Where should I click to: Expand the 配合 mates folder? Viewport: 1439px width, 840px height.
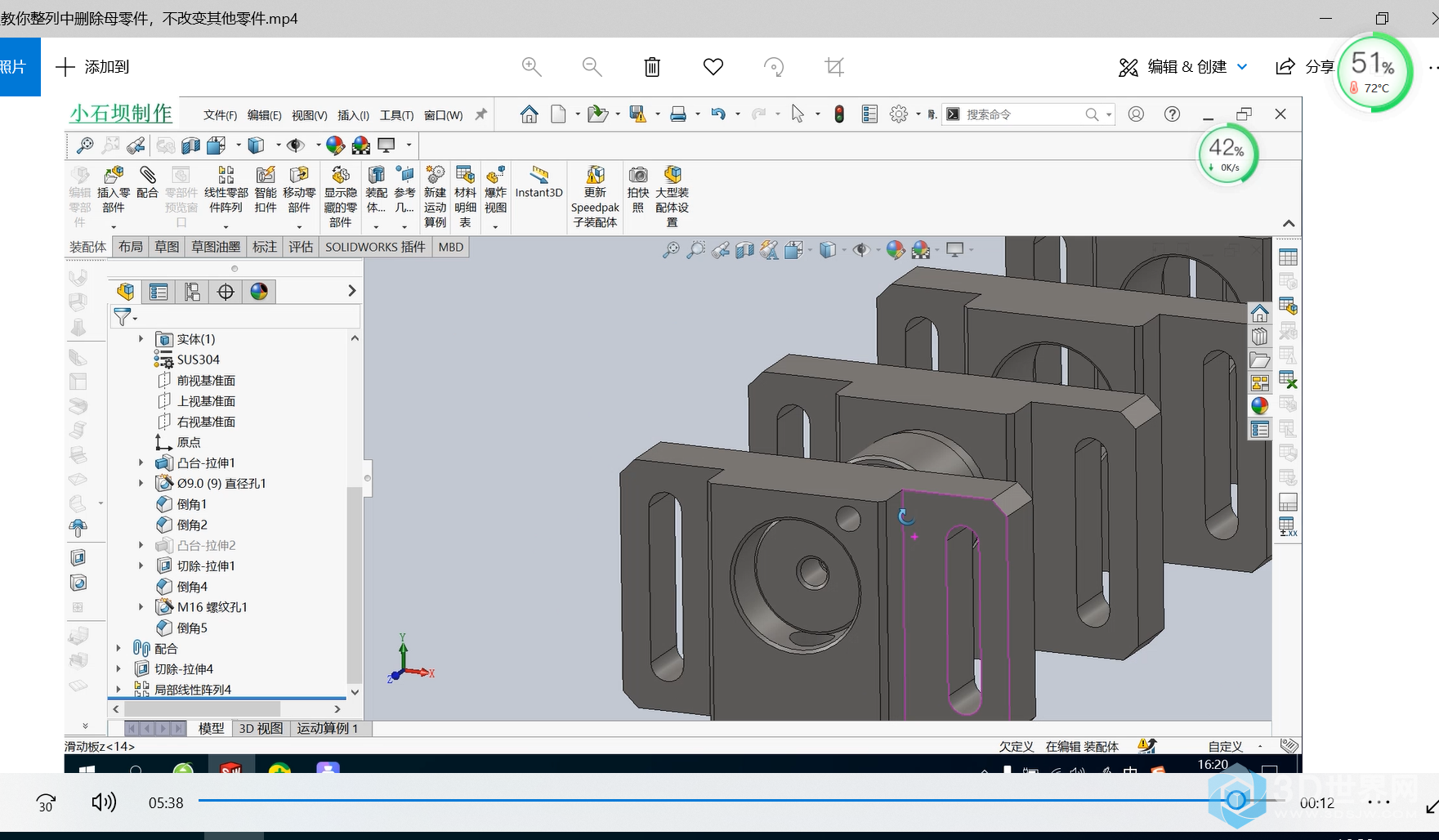click(x=118, y=648)
